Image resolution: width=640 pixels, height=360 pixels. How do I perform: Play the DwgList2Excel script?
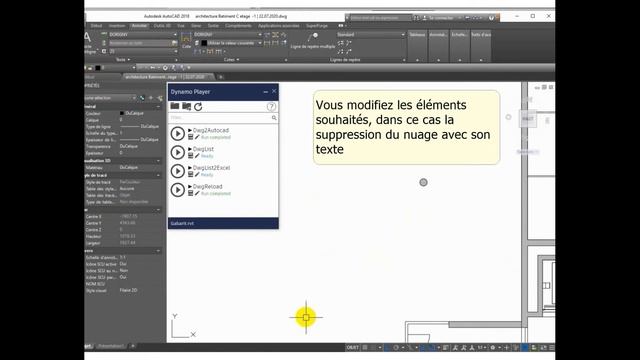[178, 171]
